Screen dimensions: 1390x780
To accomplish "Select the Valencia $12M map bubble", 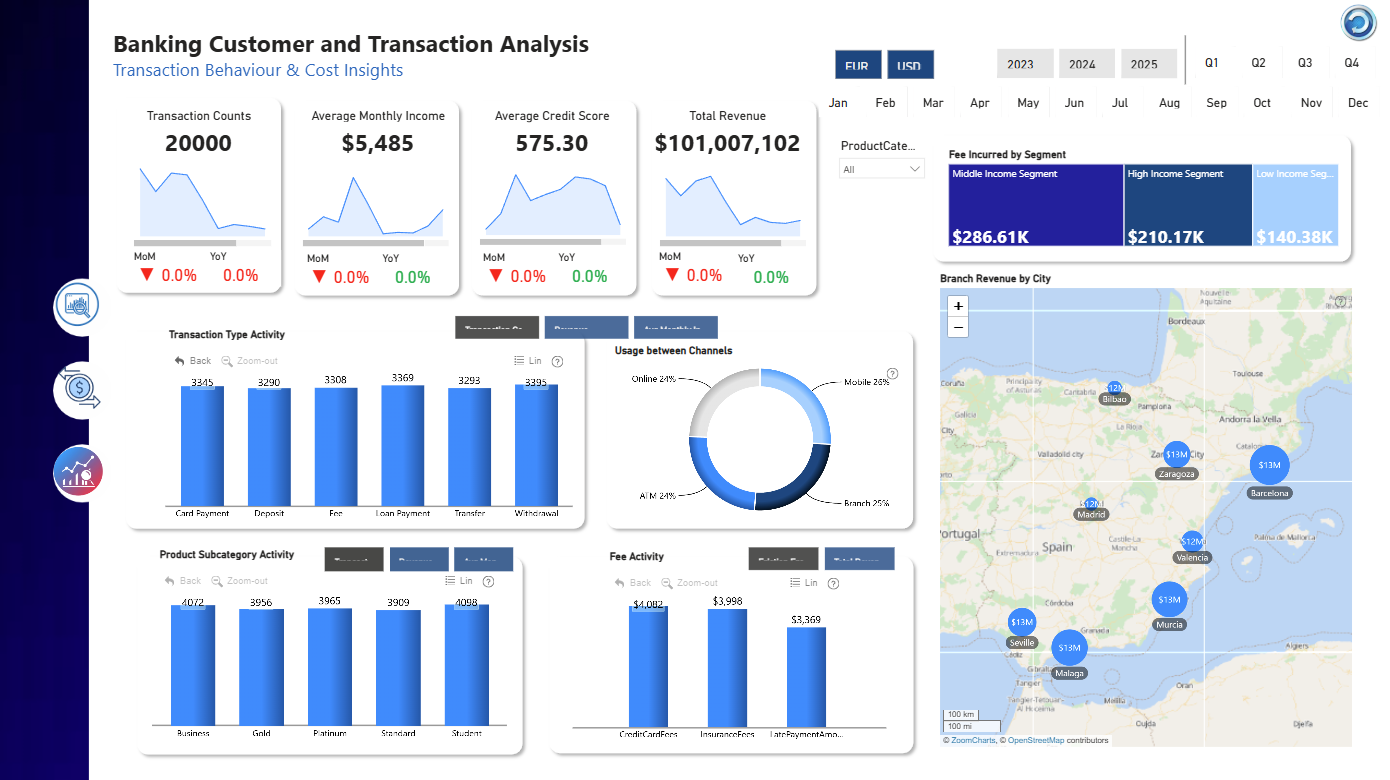I will (x=1192, y=541).
